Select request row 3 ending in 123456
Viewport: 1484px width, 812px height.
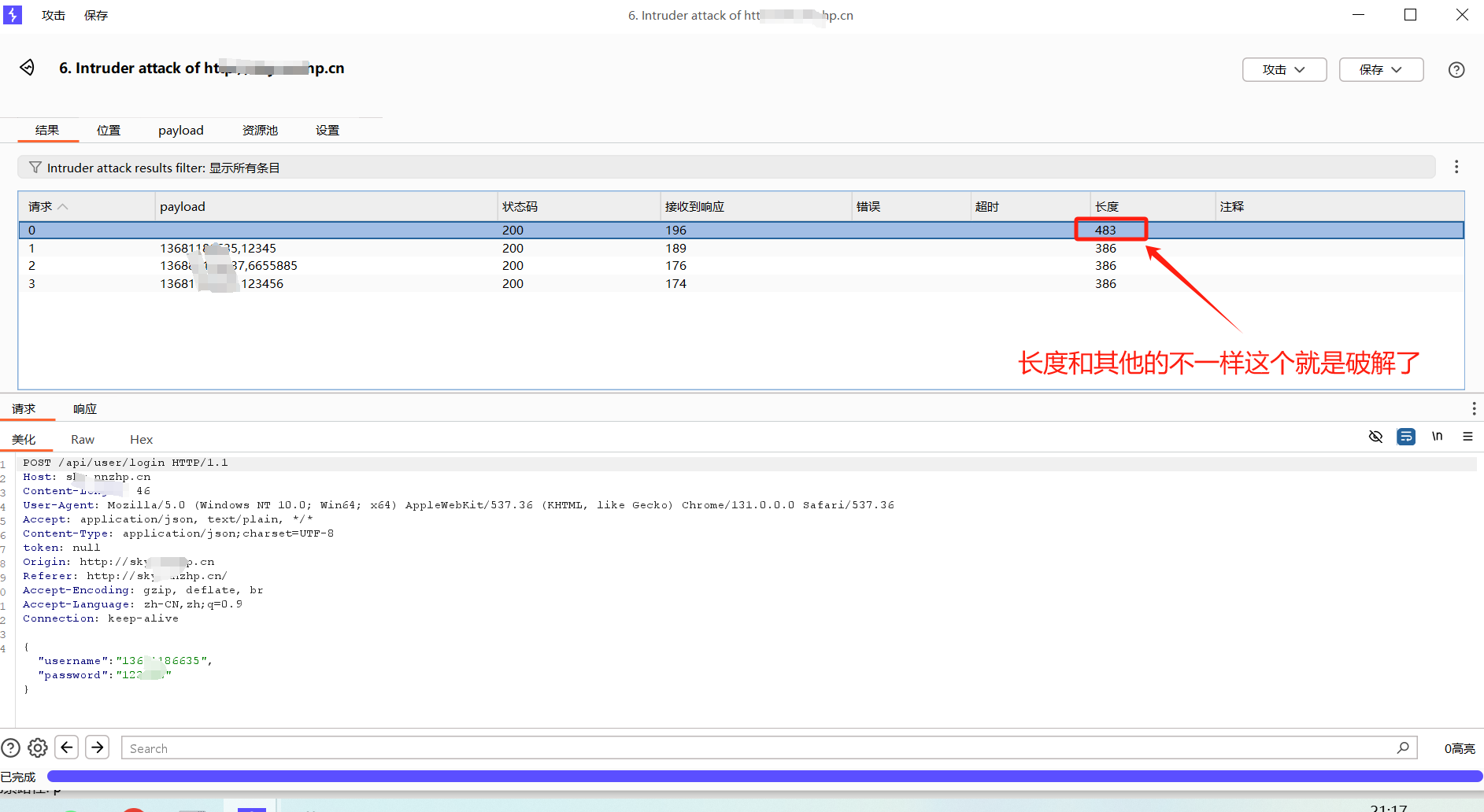(741, 283)
